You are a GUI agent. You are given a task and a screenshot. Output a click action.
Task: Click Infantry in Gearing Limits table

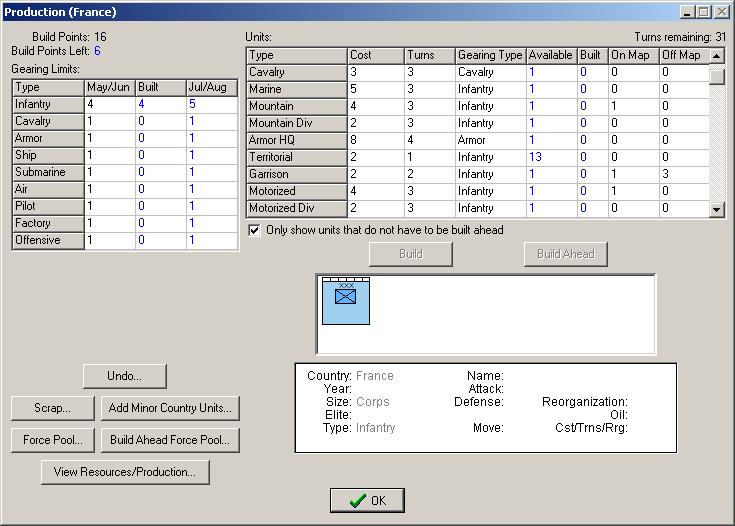(x=48, y=104)
